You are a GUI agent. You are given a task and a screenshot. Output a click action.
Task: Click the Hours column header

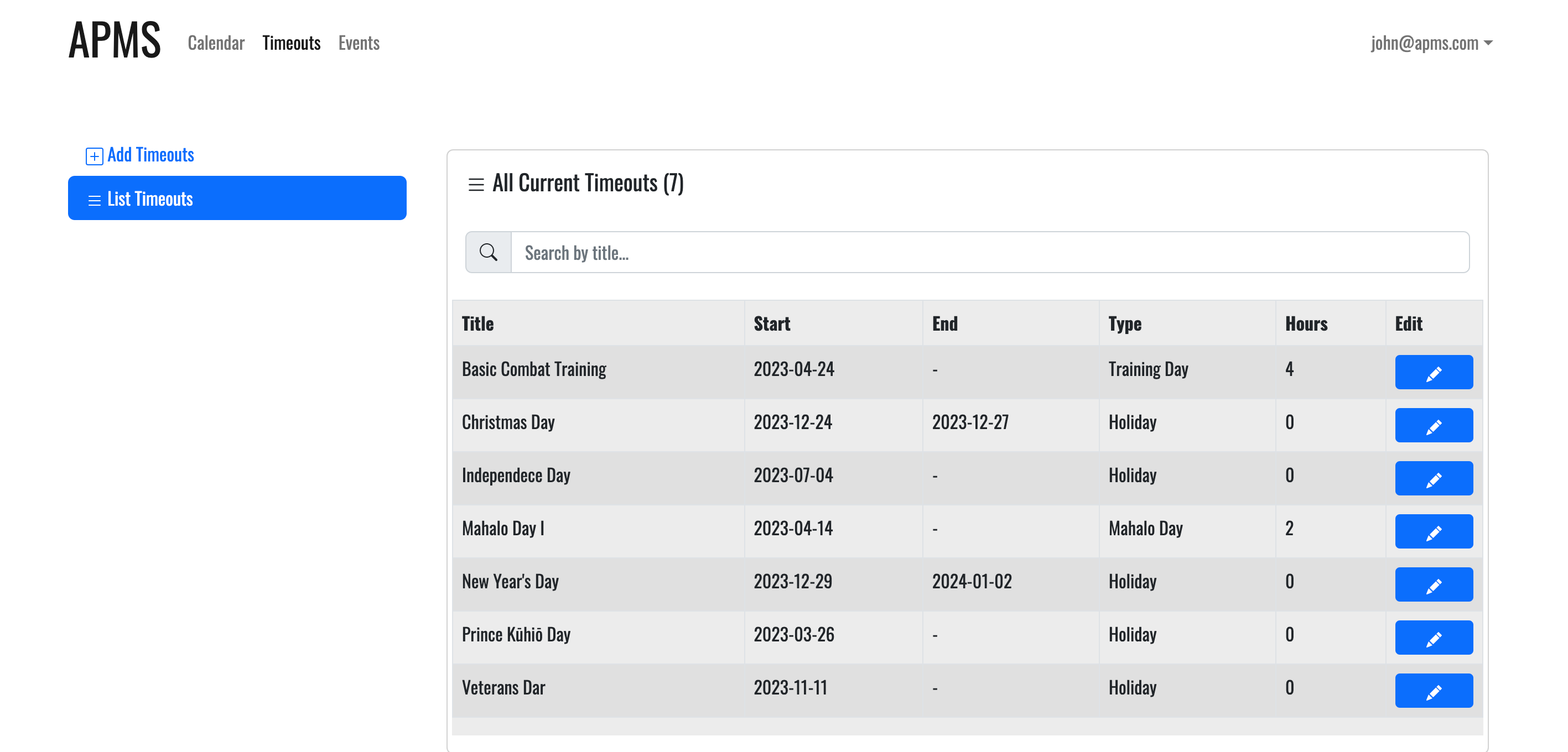(1306, 323)
